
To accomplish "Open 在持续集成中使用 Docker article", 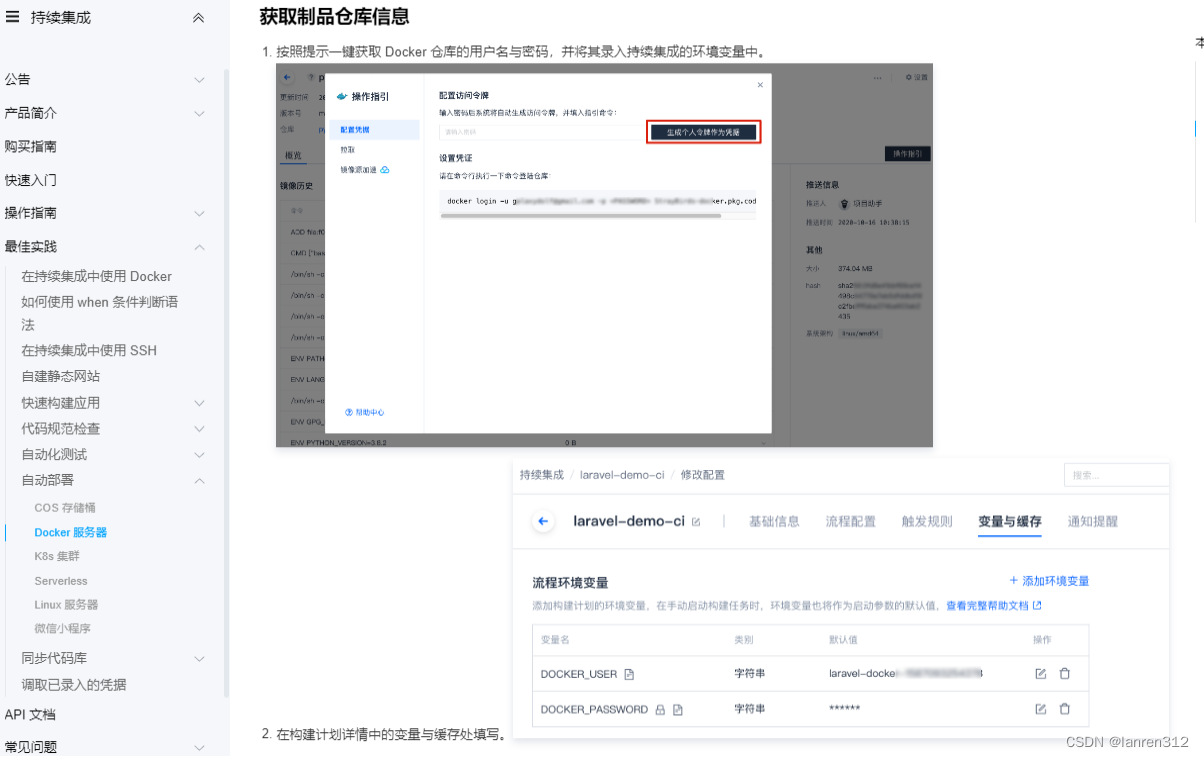I will pyautogui.click(x=97, y=276).
